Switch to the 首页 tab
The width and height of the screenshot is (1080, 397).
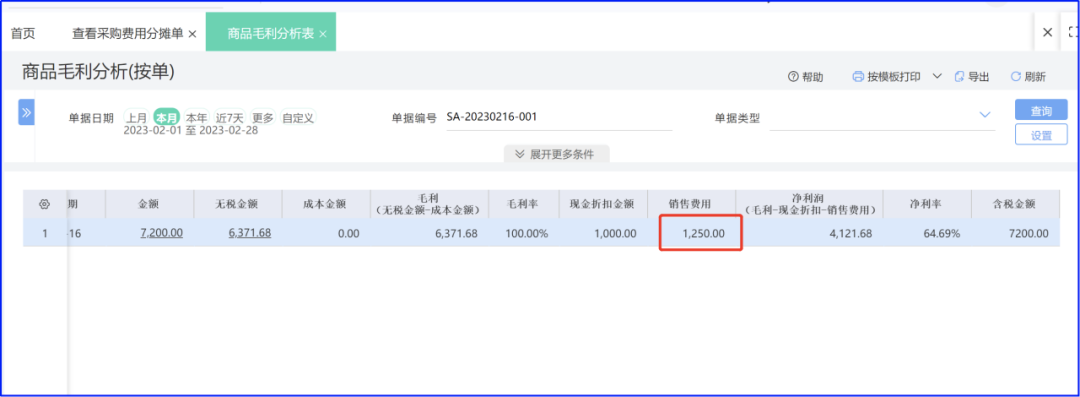click(x=23, y=34)
